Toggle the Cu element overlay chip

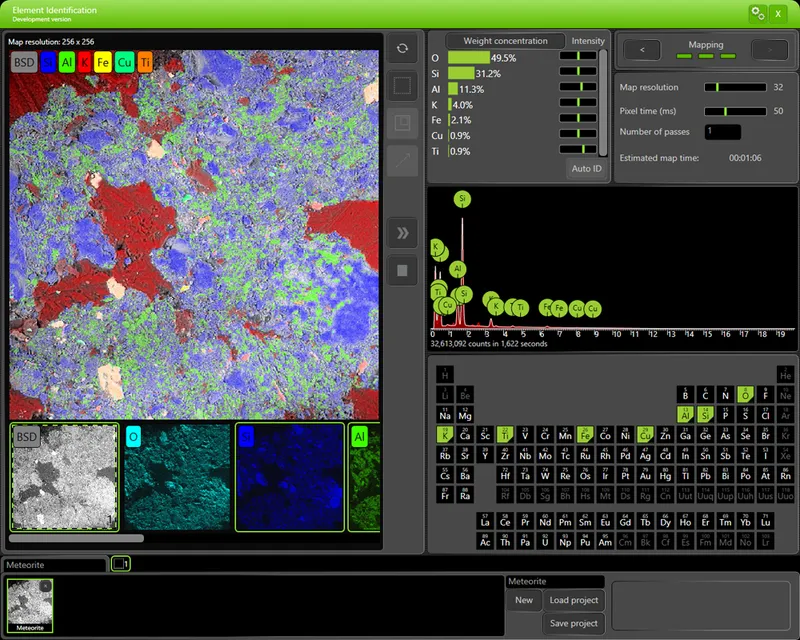click(x=124, y=63)
